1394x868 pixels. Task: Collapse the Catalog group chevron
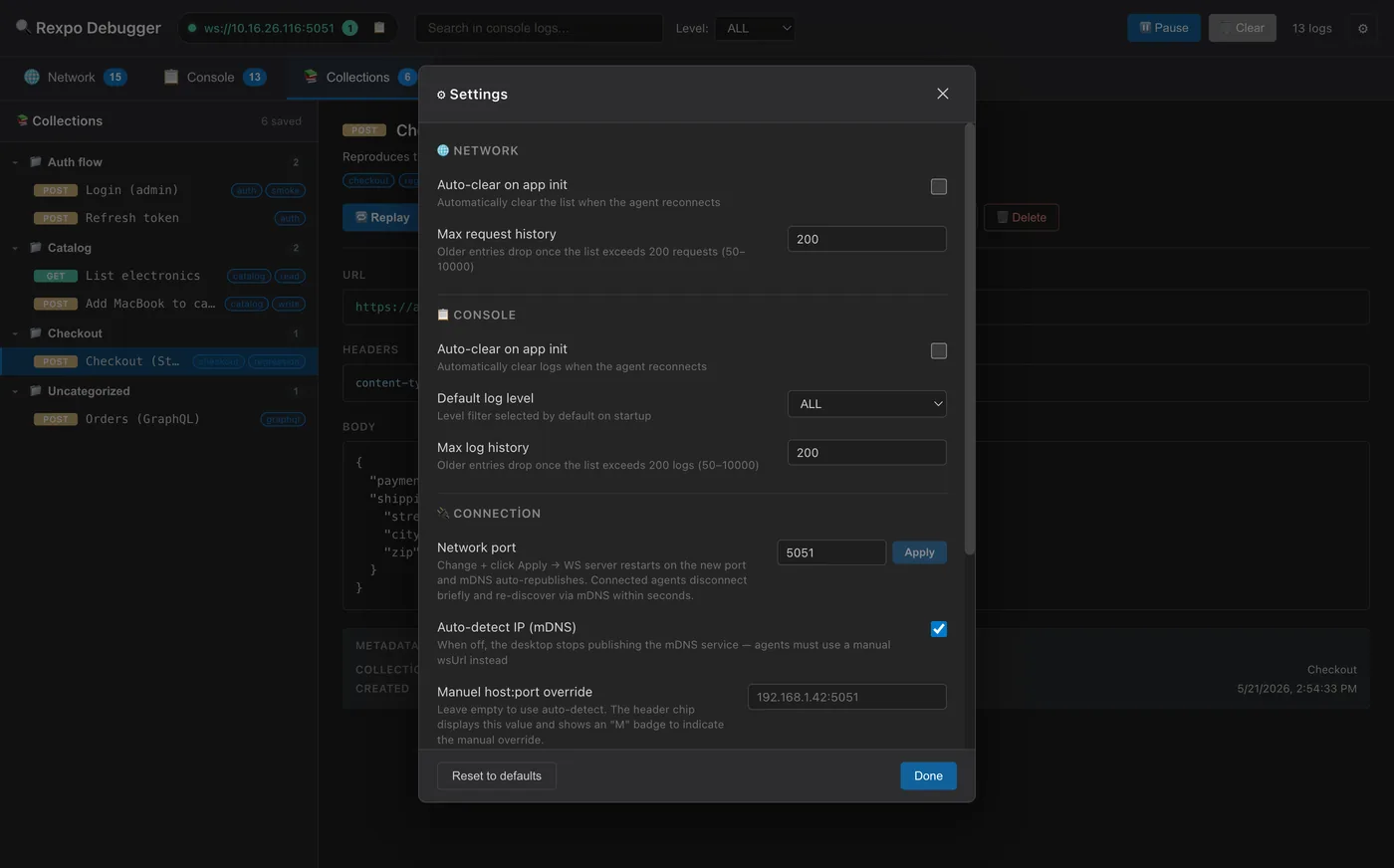[x=15, y=248]
